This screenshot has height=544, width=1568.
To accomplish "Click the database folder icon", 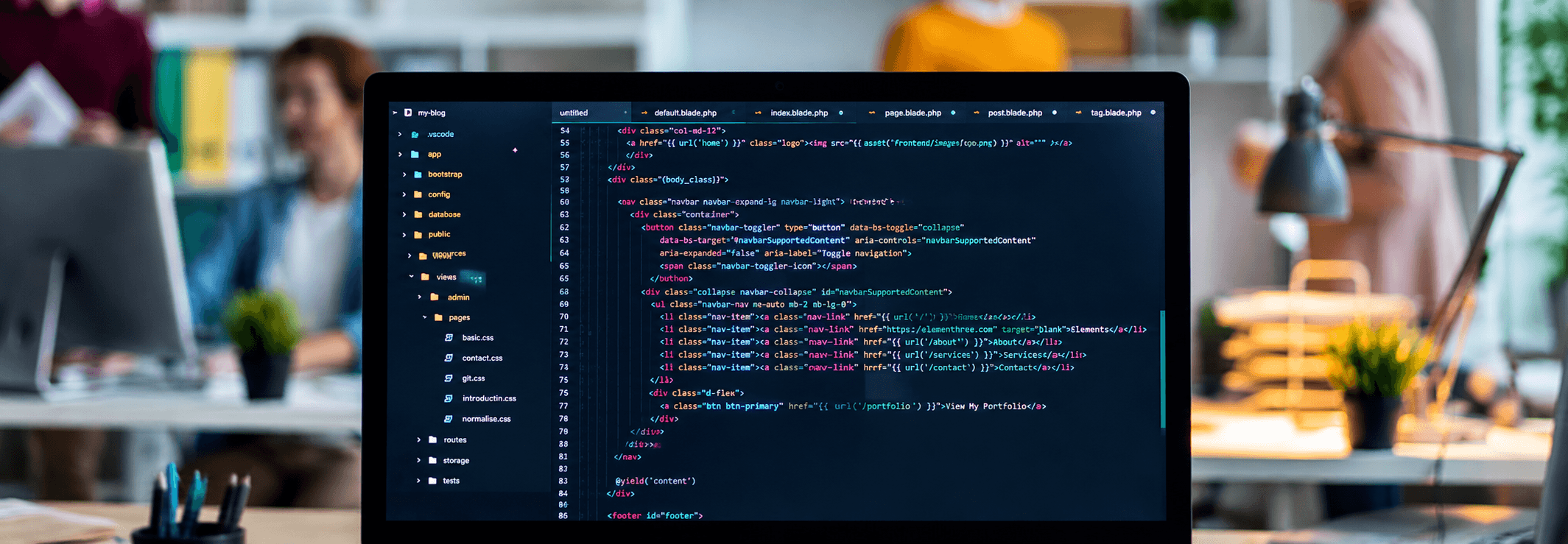I will [418, 214].
